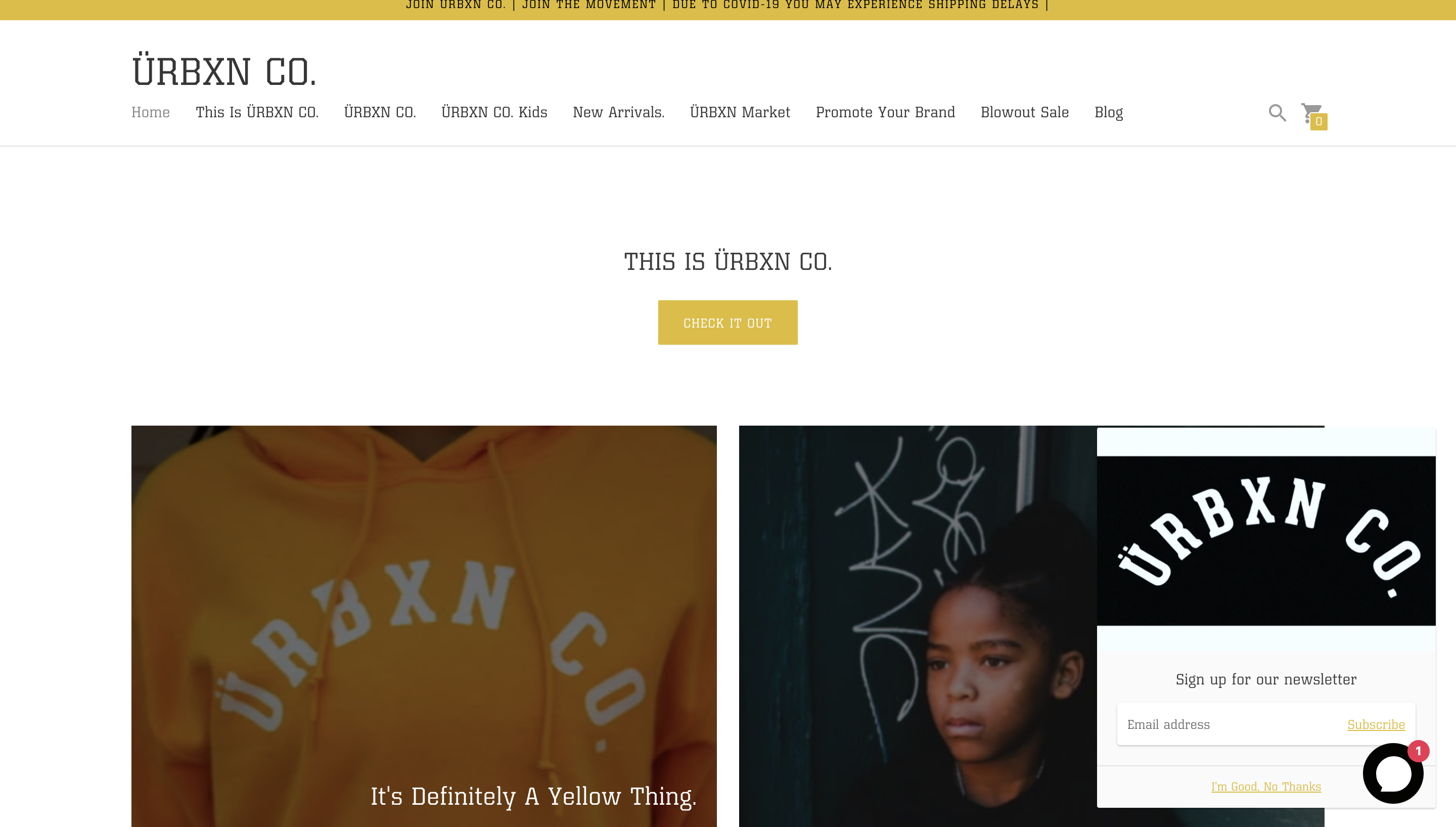Viewport: 1456px width, 827px height.
Task: Click the chat notification badge
Action: 1418,751
